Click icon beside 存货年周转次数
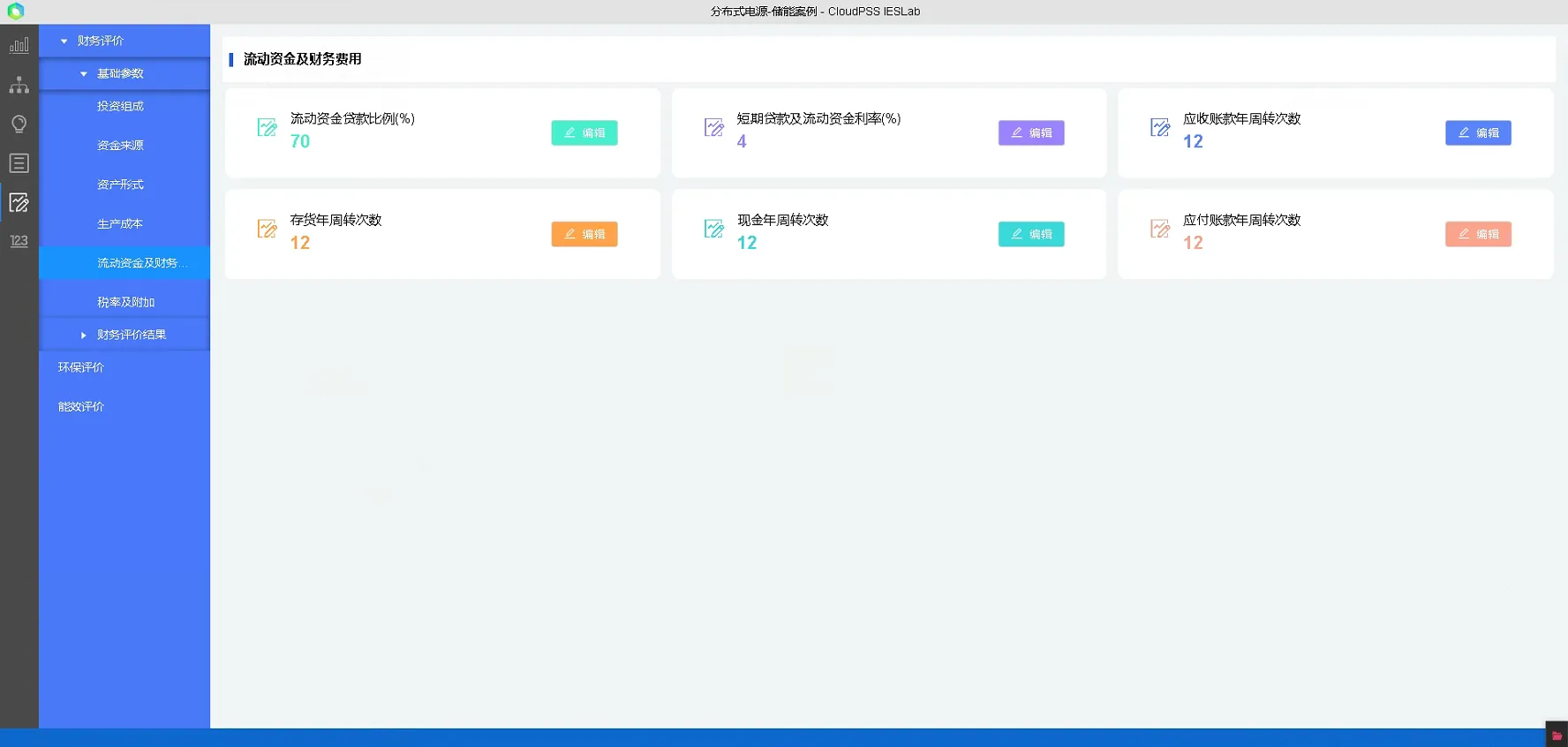1568x747 pixels. coord(267,230)
